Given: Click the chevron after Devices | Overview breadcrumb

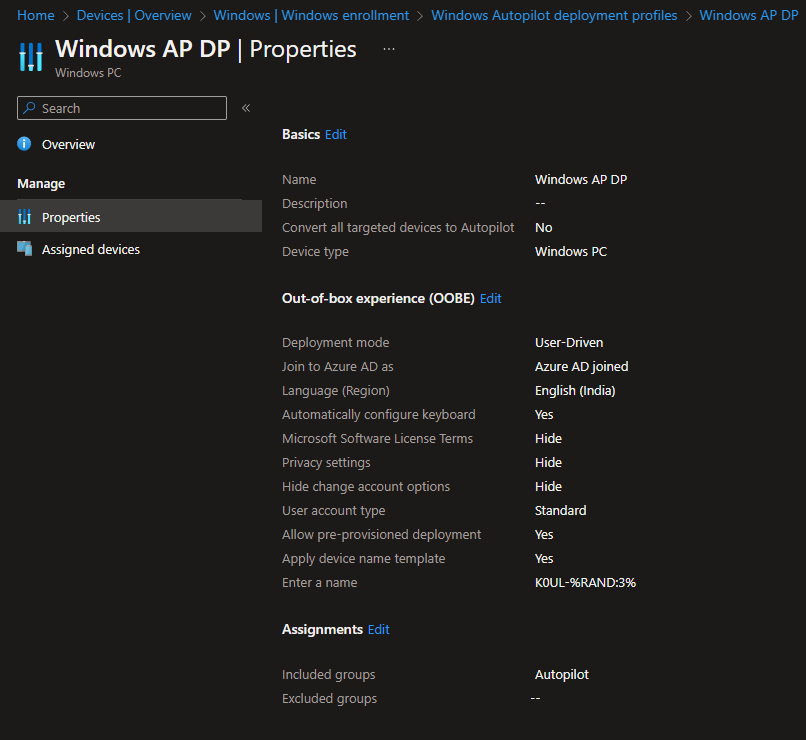Looking at the screenshot, I should tap(203, 16).
